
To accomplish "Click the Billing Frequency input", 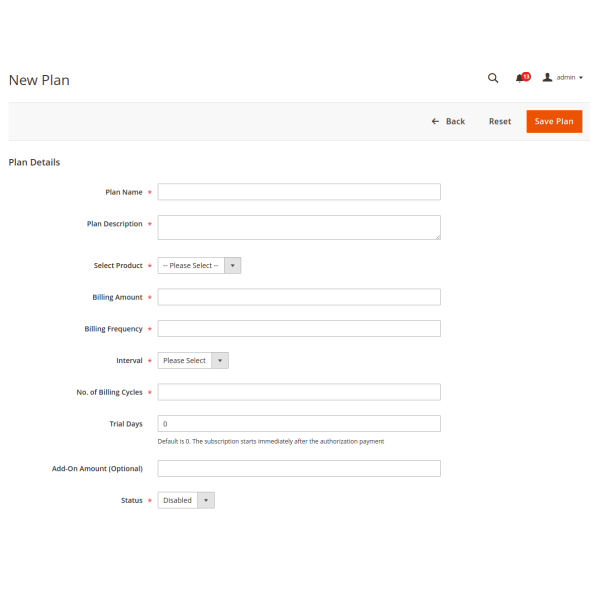I will click(x=299, y=329).
